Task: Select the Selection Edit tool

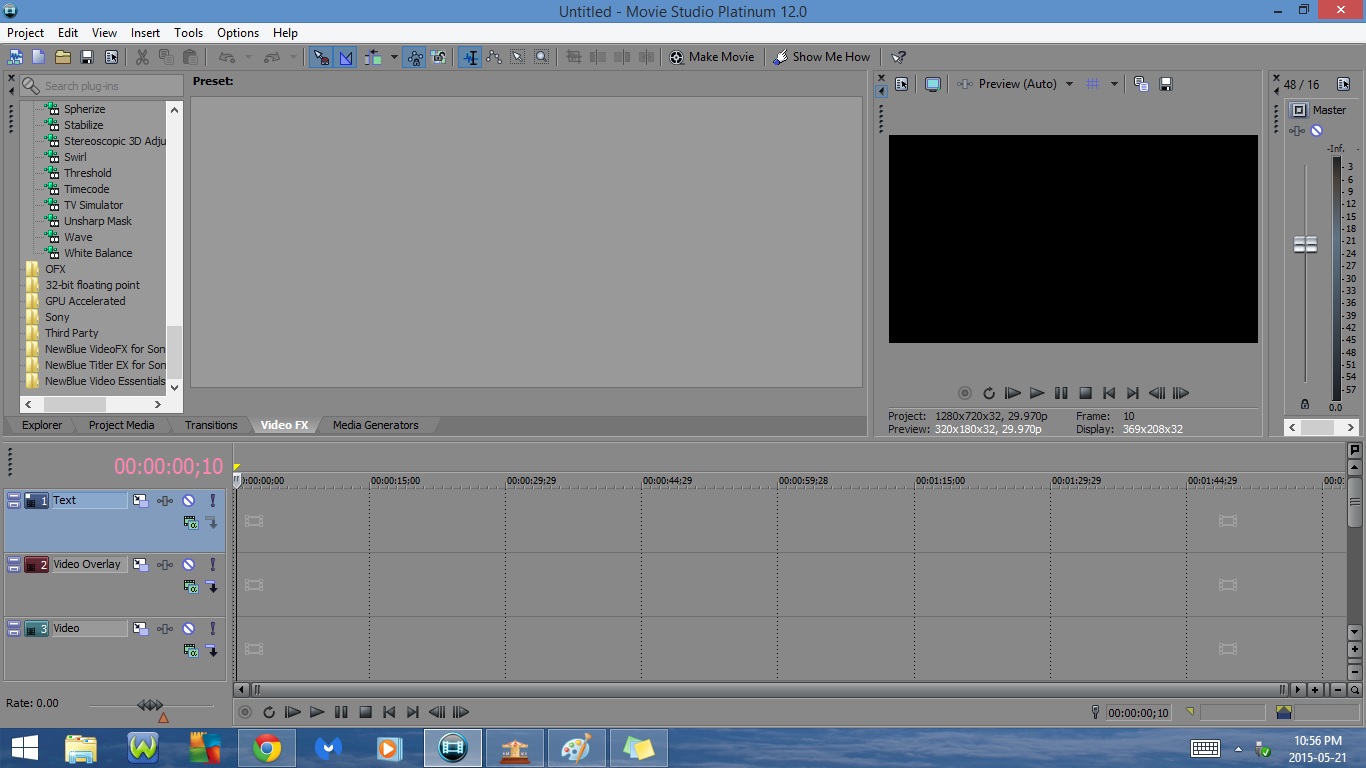Action: point(518,57)
